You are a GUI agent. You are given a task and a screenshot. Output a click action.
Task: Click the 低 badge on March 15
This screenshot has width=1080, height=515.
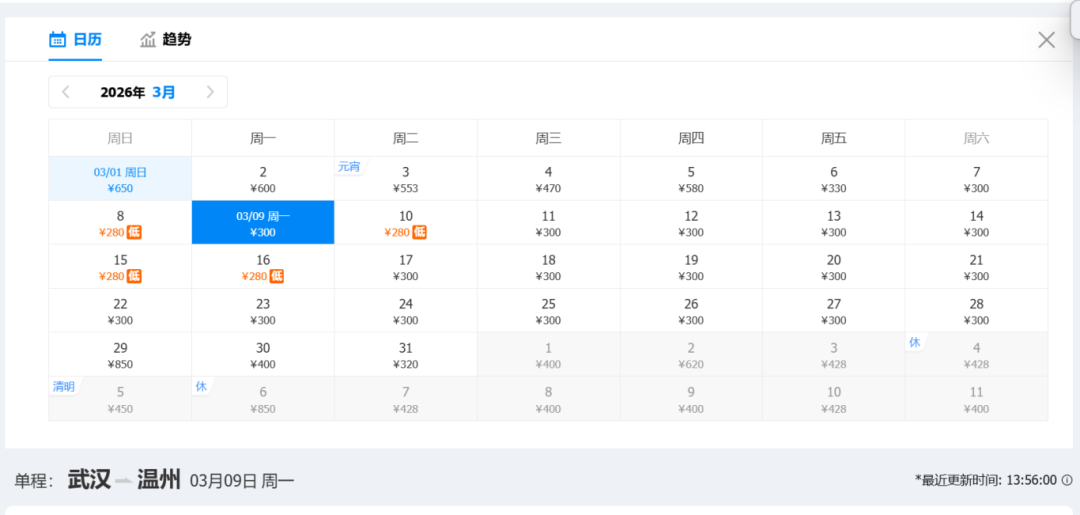pyautogui.click(x=134, y=276)
